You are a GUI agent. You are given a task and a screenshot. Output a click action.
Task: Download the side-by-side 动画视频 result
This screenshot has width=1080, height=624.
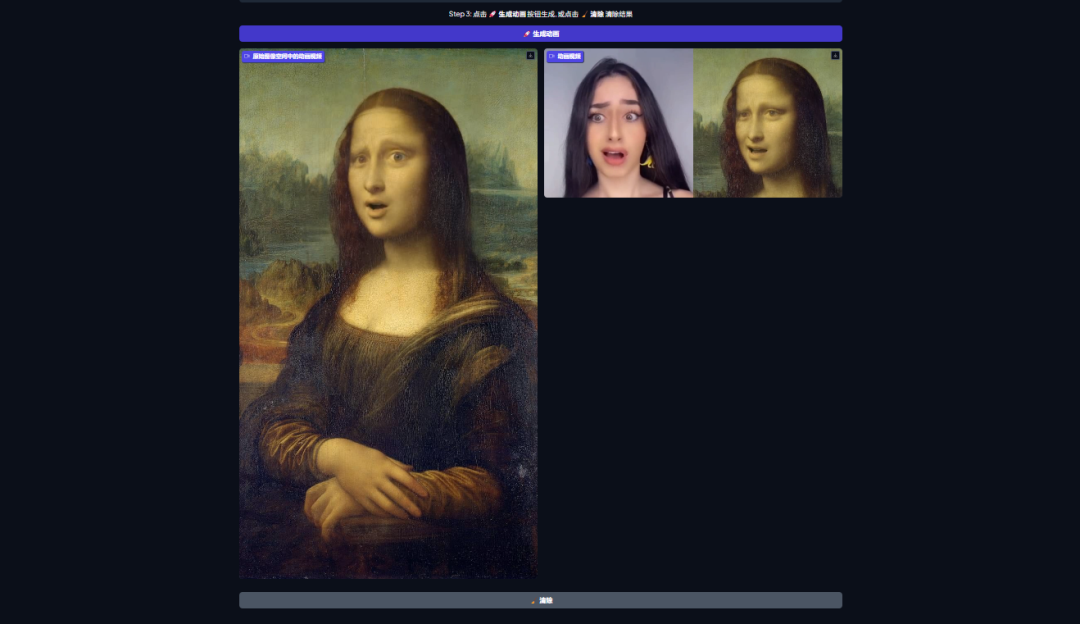click(x=835, y=56)
